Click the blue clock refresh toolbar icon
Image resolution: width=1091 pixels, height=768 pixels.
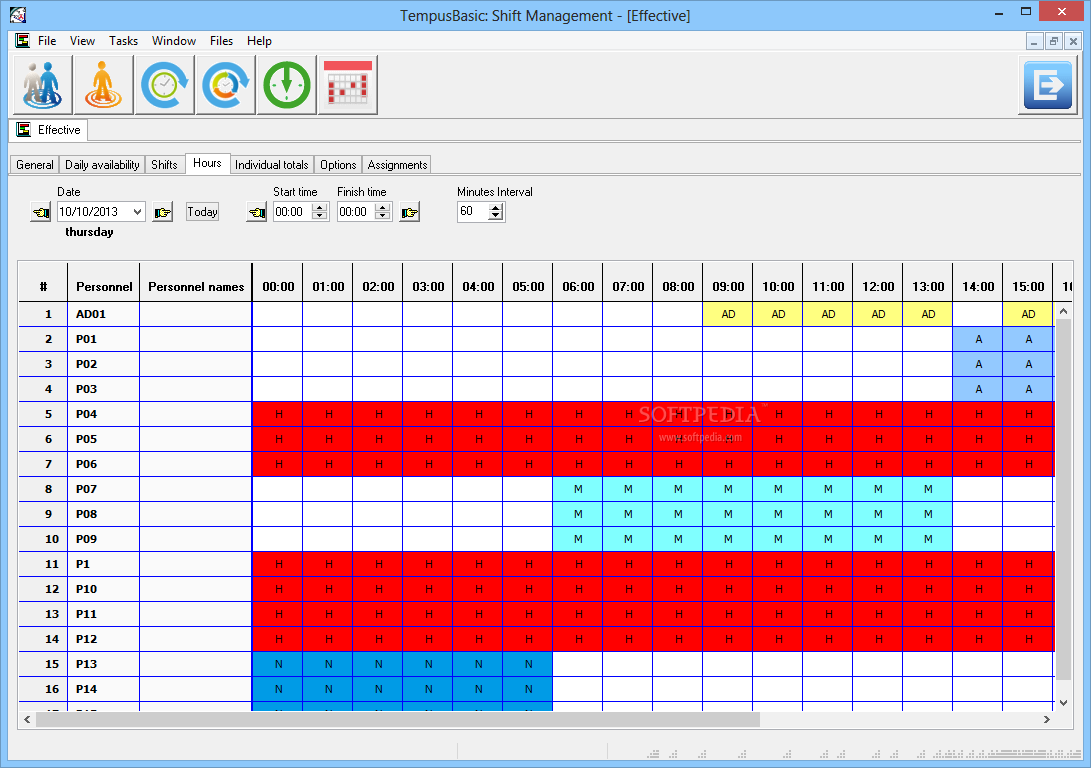[164, 85]
